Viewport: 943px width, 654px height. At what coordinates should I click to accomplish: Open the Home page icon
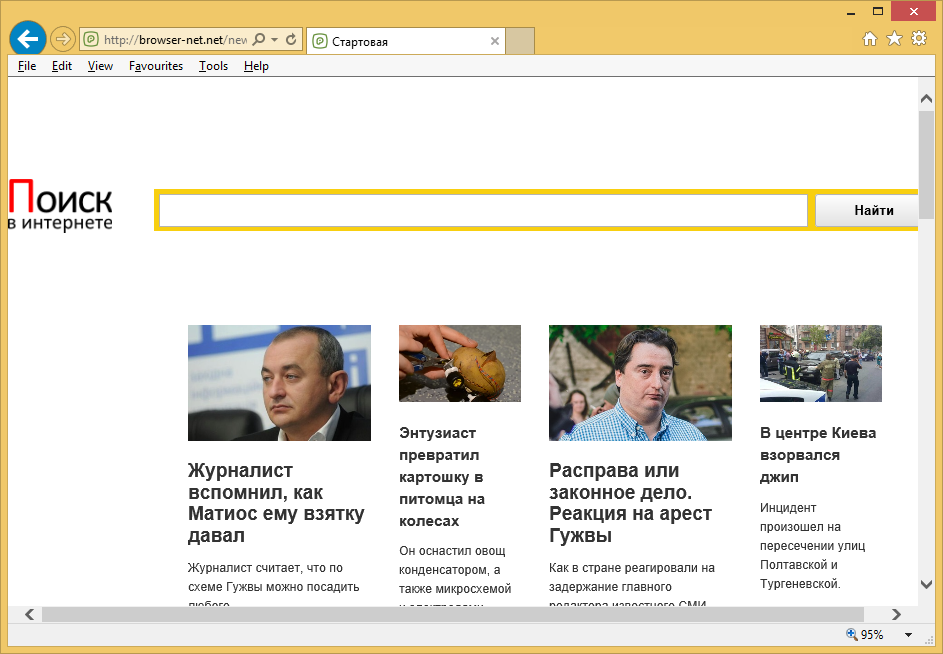pyautogui.click(x=870, y=39)
